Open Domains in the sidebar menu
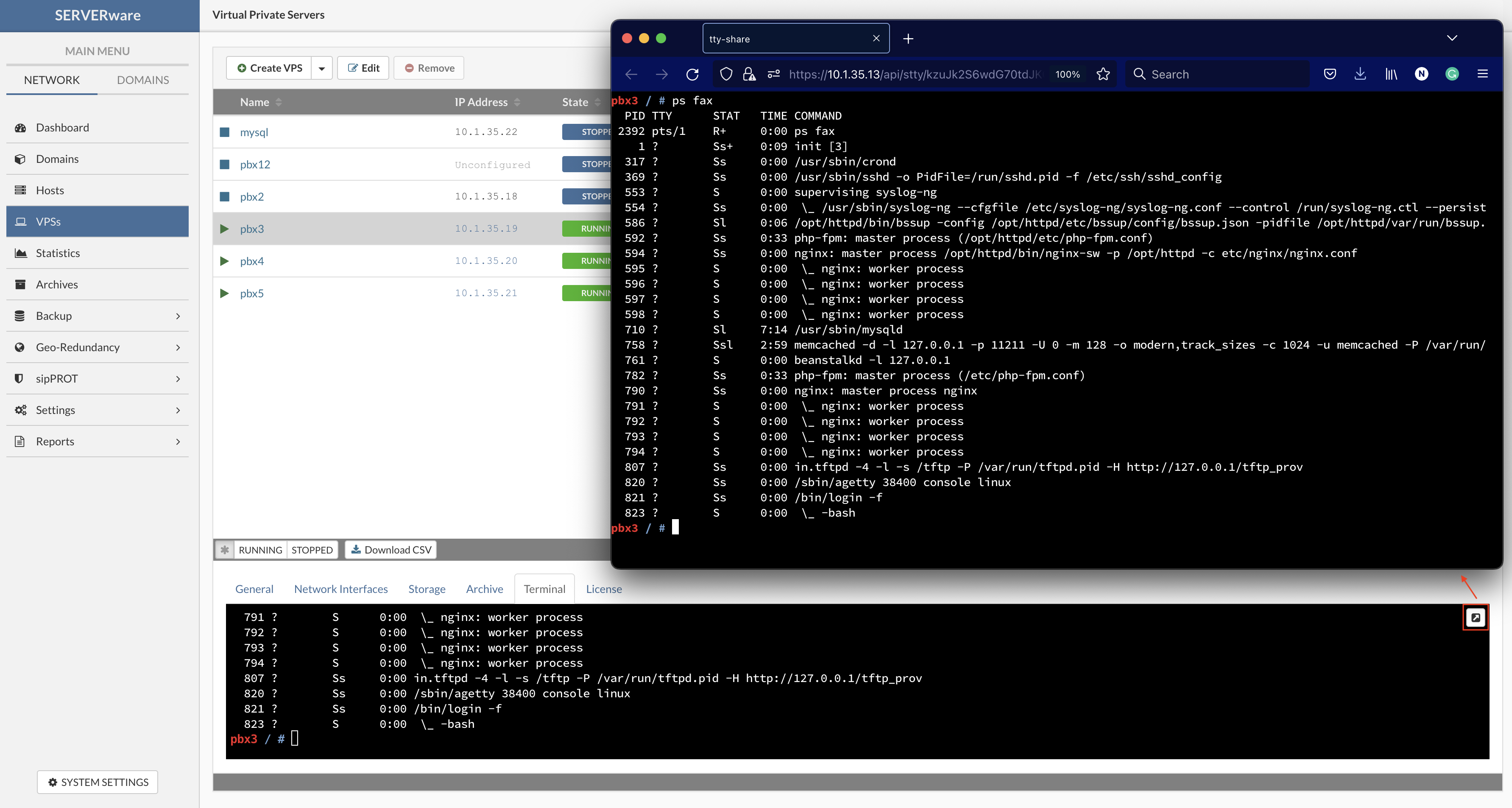The image size is (1512, 808). click(x=98, y=159)
